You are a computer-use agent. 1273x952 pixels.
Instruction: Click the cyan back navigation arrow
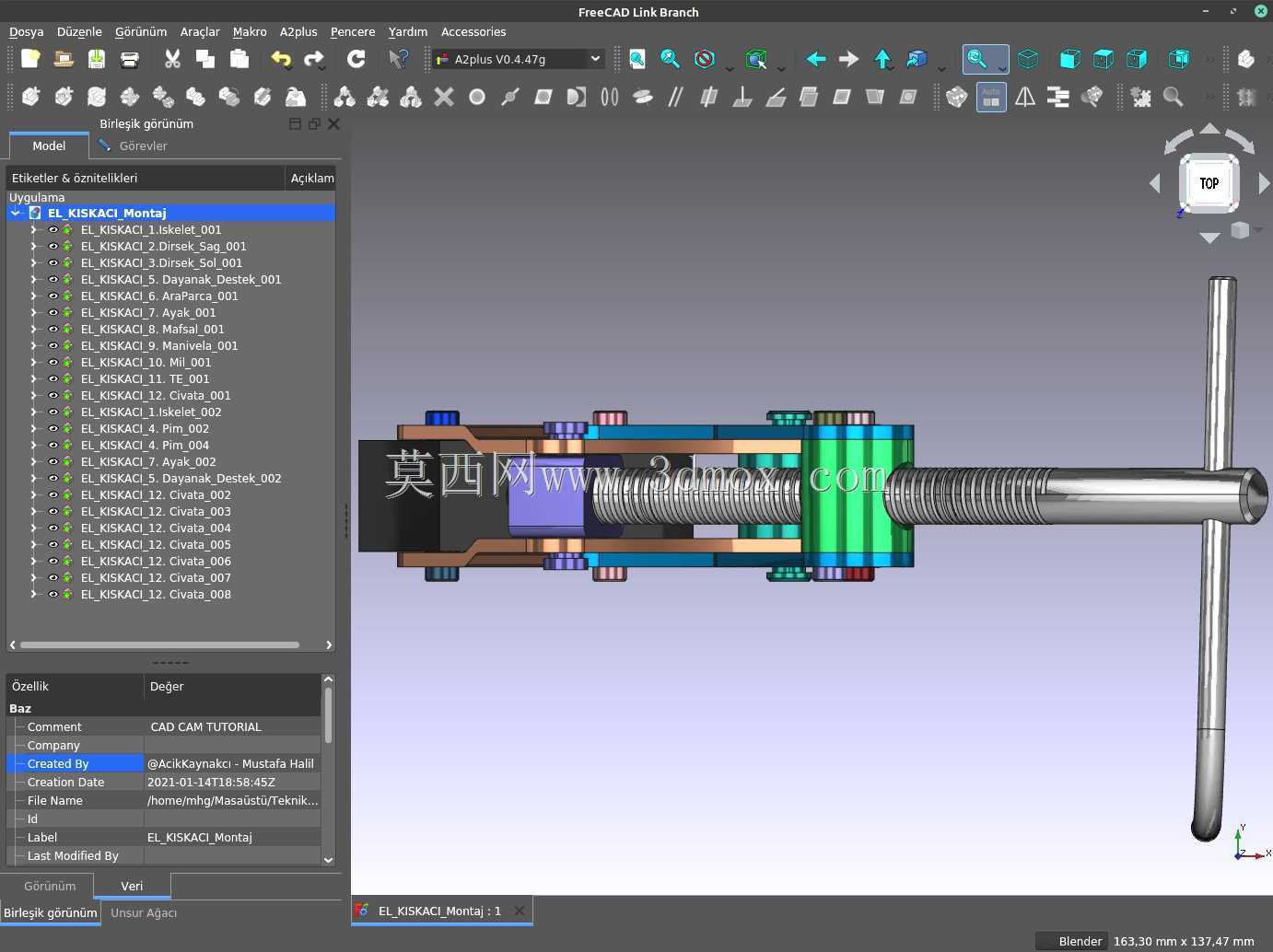pyautogui.click(x=816, y=59)
